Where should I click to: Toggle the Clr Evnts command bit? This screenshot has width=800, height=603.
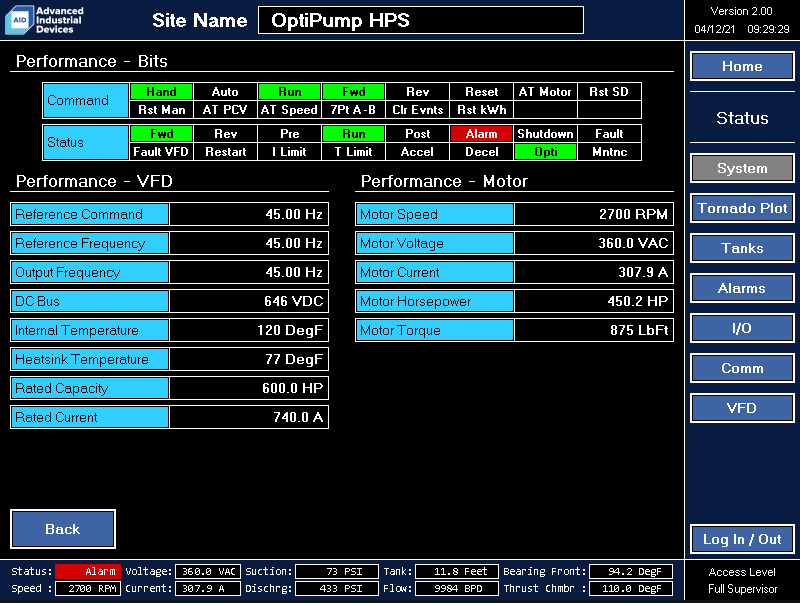coord(417,110)
